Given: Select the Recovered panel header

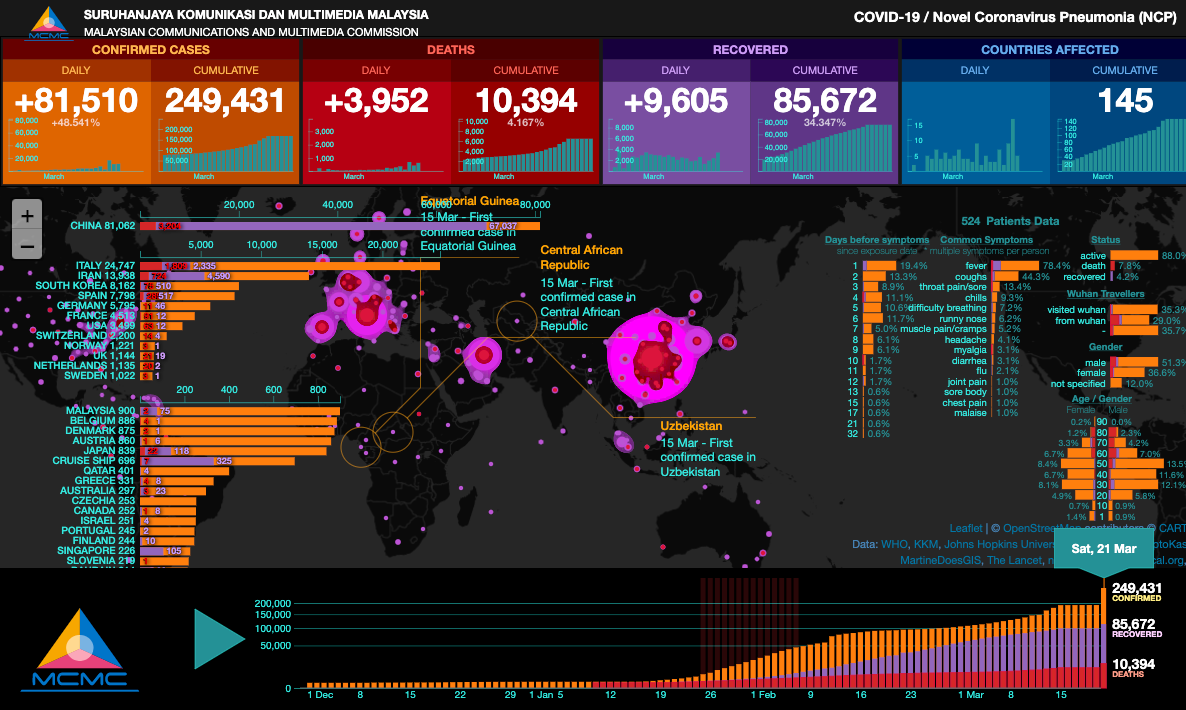Looking at the screenshot, I should click(750, 49).
